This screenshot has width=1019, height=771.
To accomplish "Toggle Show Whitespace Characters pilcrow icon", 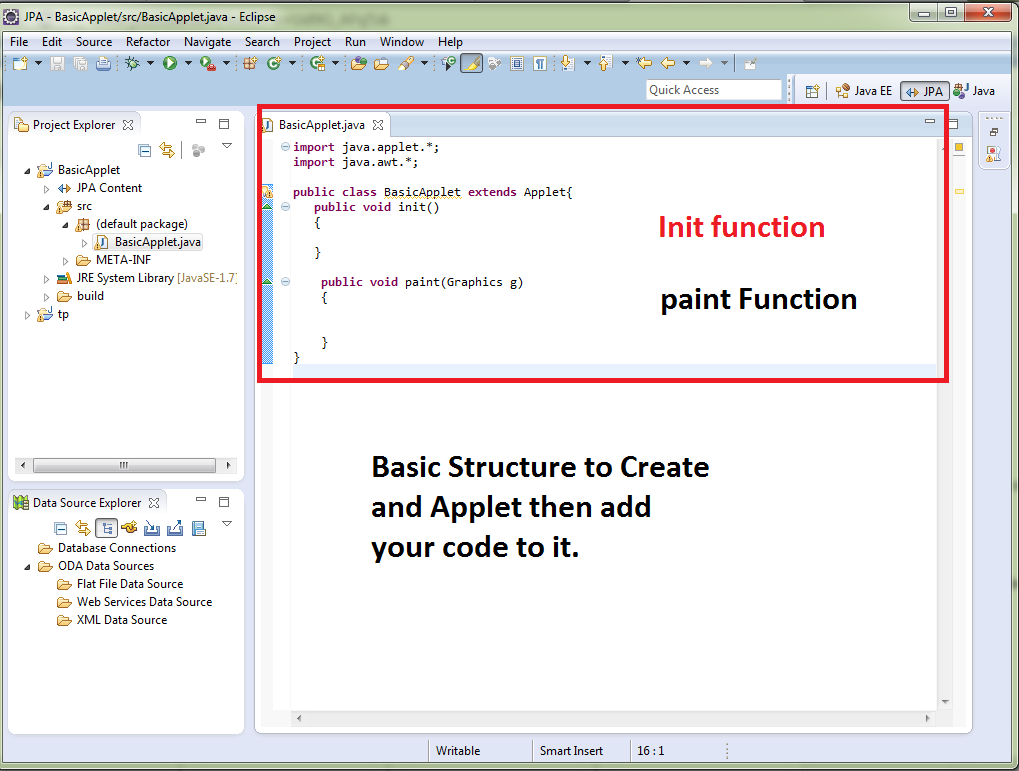I will tap(539, 63).
